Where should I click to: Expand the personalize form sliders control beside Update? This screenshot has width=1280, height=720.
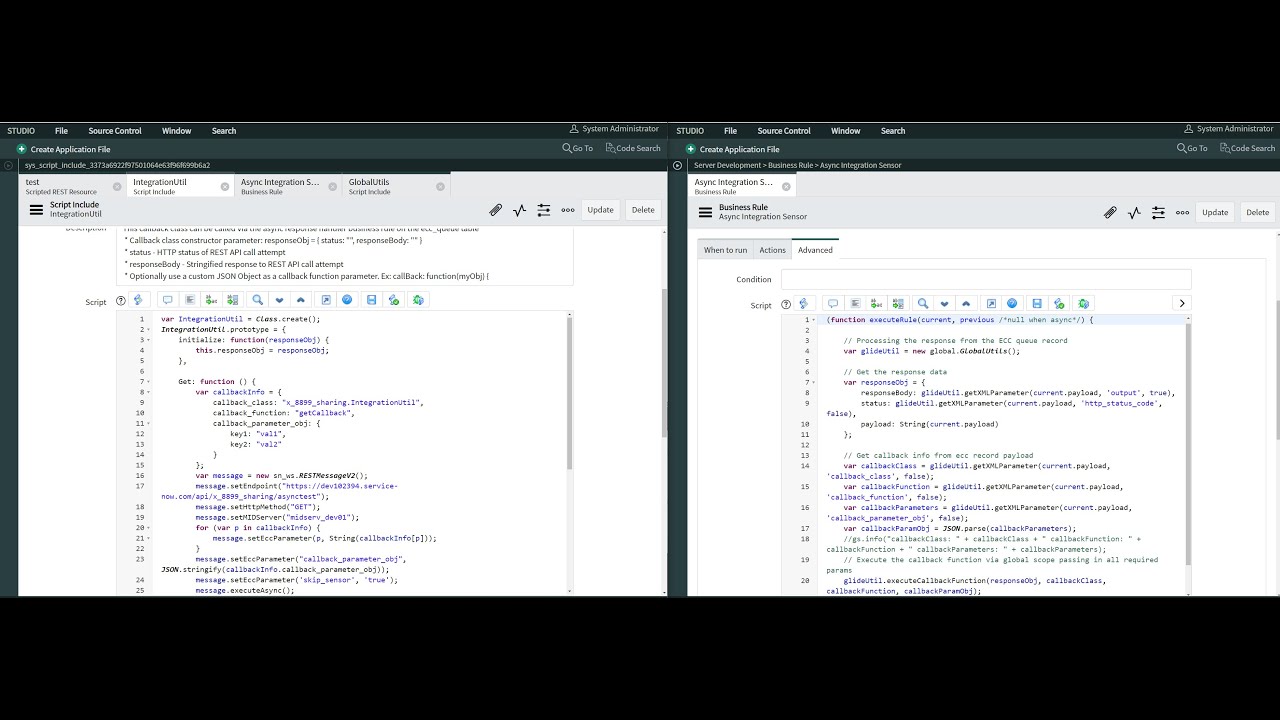(543, 210)
